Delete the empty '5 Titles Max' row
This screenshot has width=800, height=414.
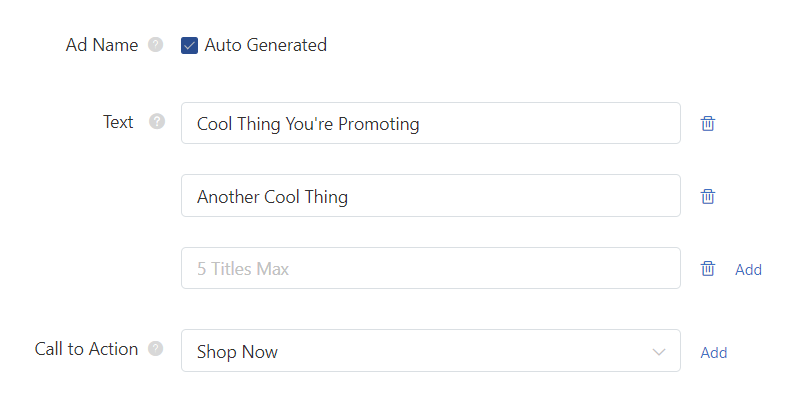[708, 269]
